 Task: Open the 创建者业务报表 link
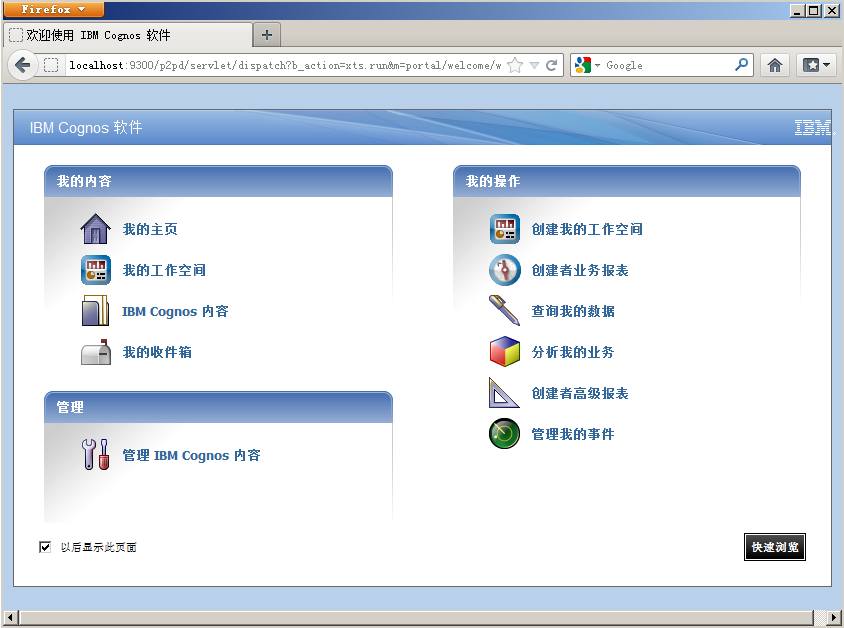580,270
